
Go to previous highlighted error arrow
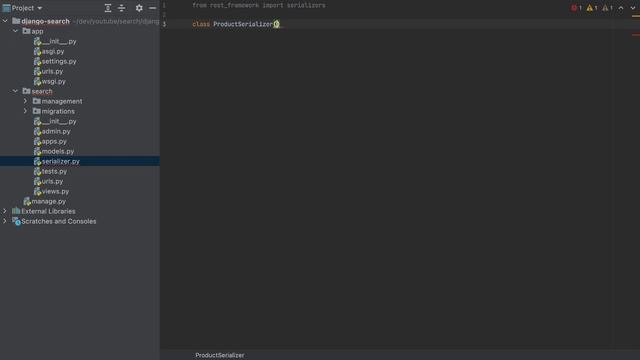pyautogui.click(x=621, y=8)
